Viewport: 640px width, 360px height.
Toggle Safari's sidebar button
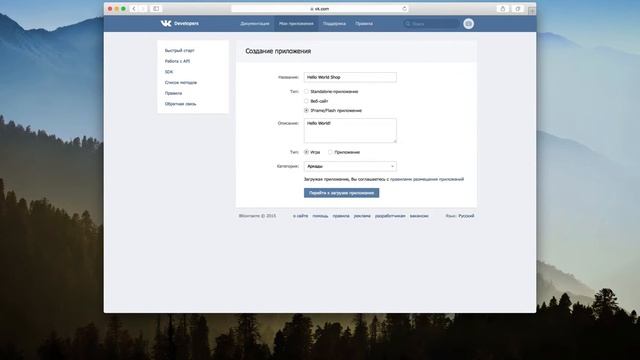click(x=156, y=9)
